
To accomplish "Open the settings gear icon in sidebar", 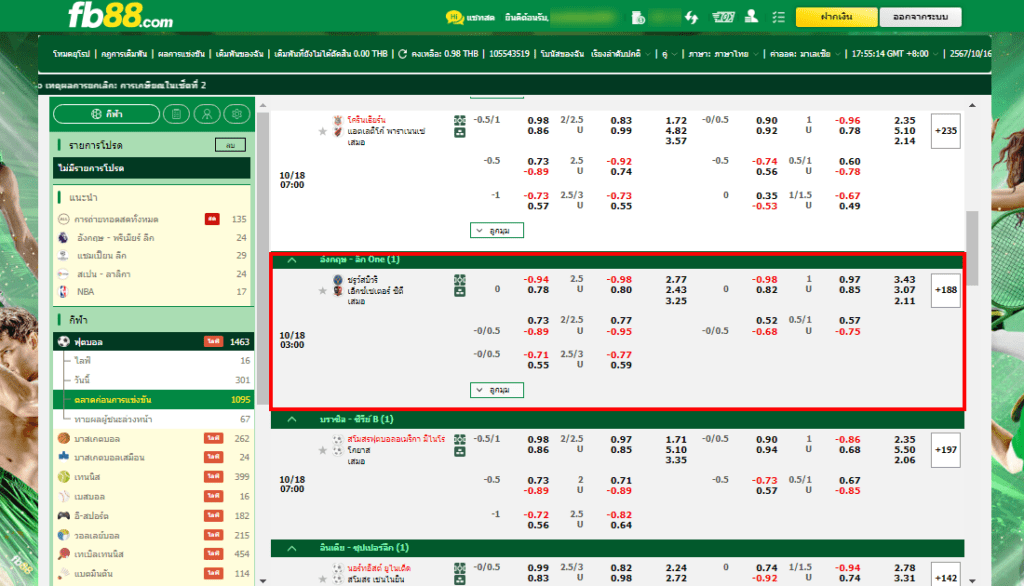I will click(236, 114).
